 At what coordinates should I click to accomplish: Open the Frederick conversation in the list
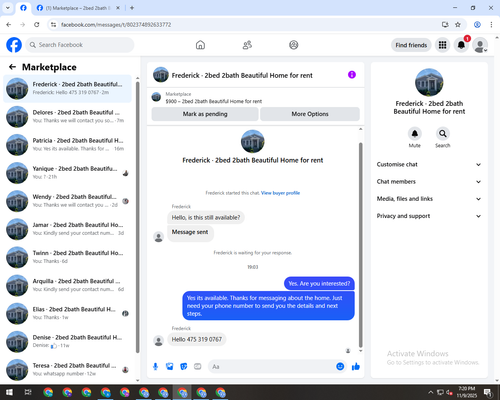[x=67, y=89]
